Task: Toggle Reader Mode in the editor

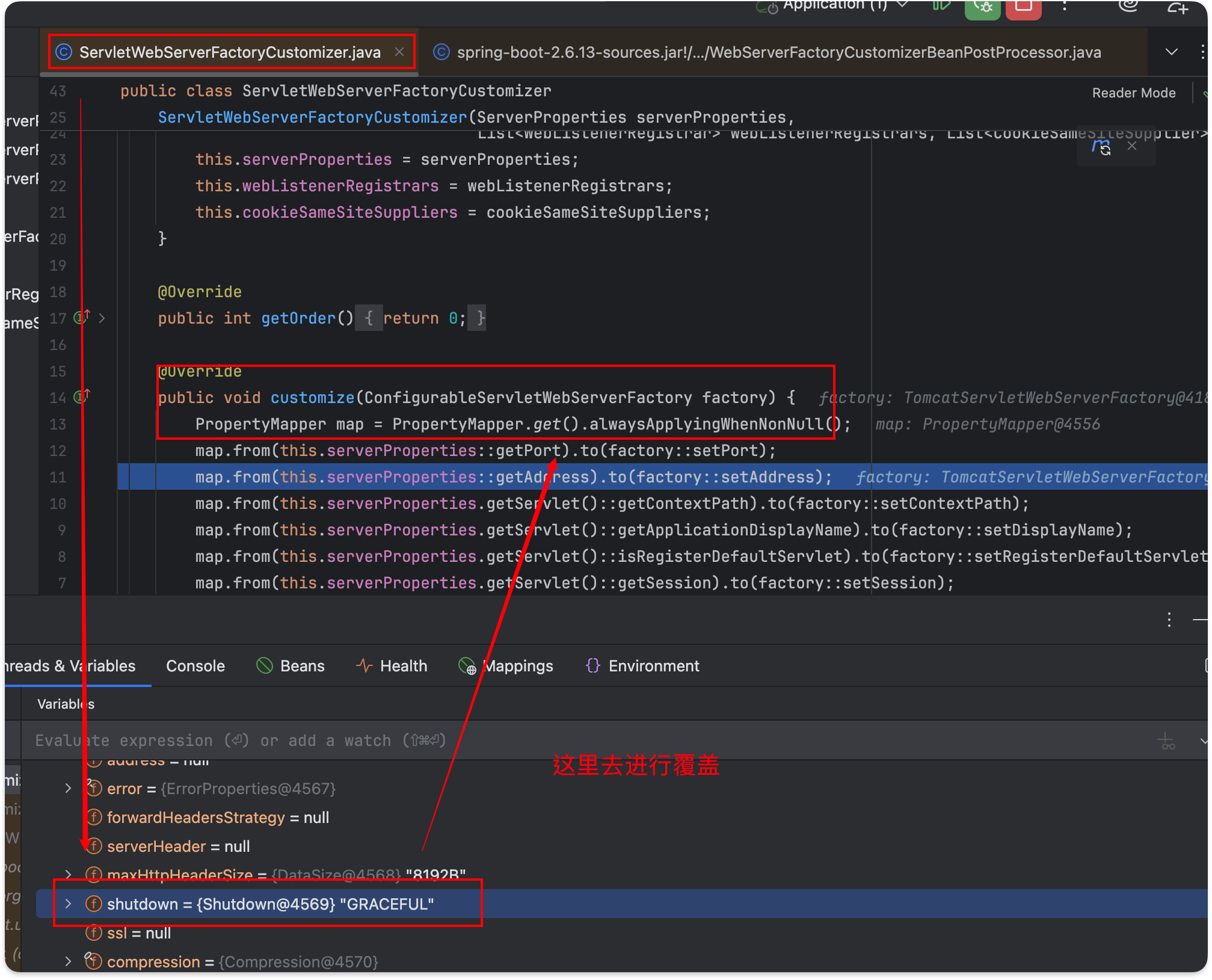Action: (1134, 93)
